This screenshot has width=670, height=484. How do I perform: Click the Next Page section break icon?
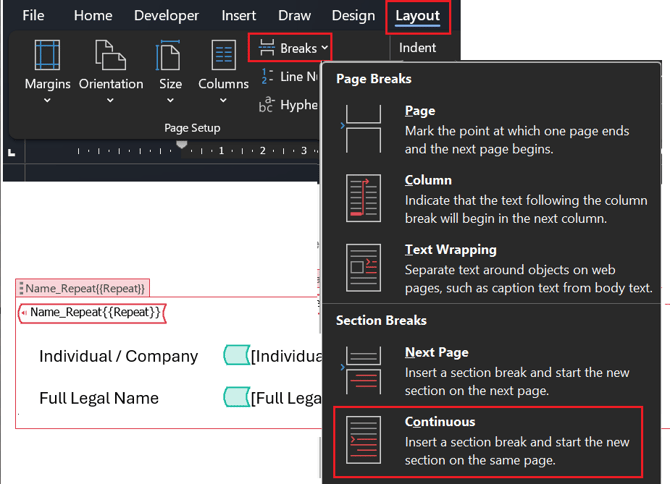pos(363,370)
